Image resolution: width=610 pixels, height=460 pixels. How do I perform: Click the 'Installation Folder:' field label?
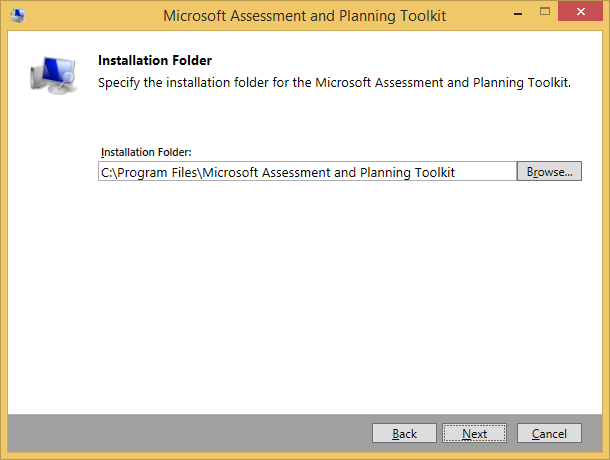click(146, 152)
